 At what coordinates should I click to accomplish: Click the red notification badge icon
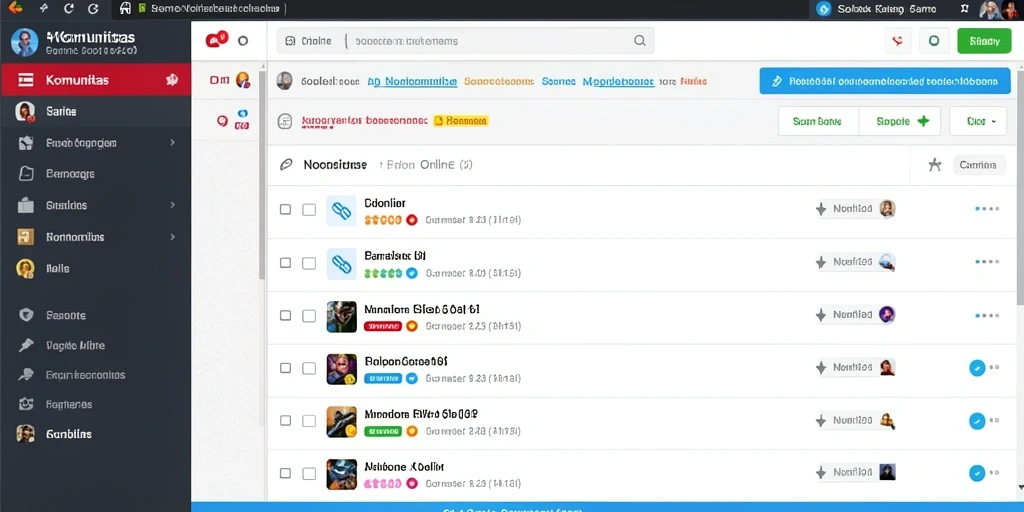216,40
